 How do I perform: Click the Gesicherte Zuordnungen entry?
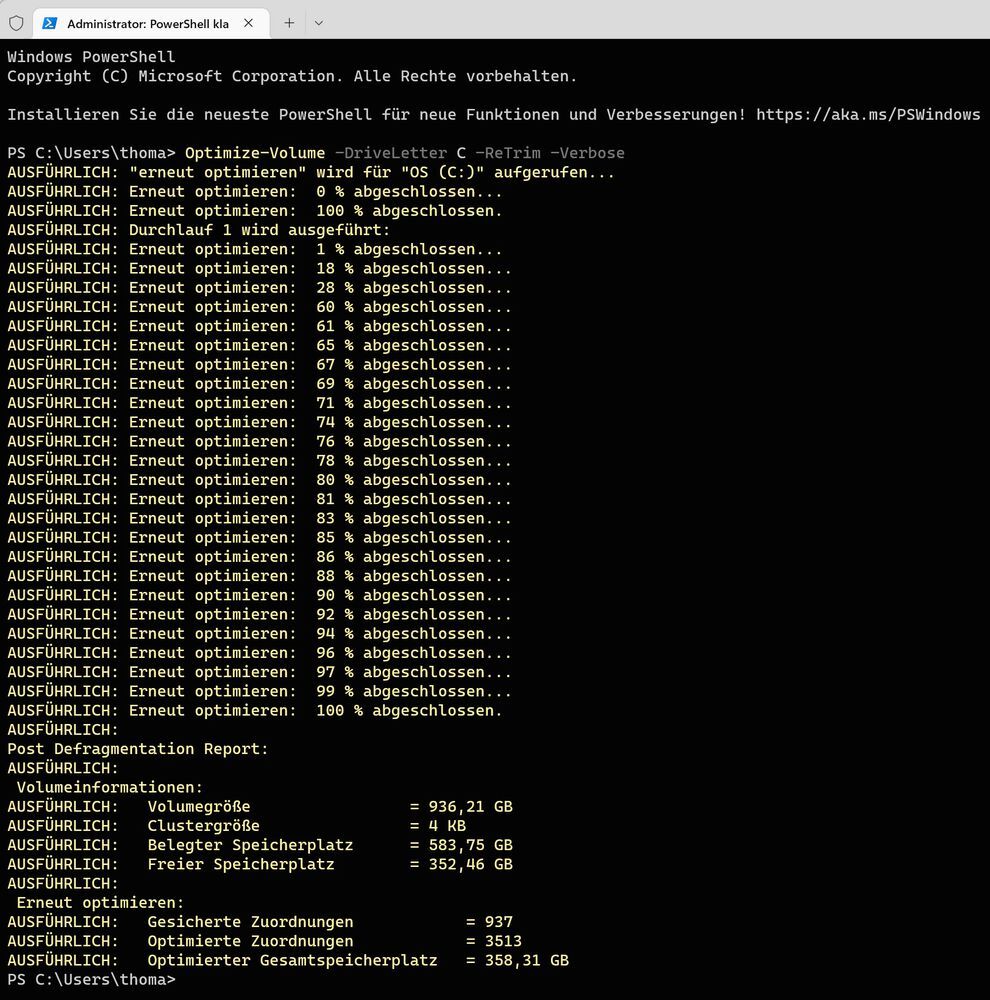point(250,921)
